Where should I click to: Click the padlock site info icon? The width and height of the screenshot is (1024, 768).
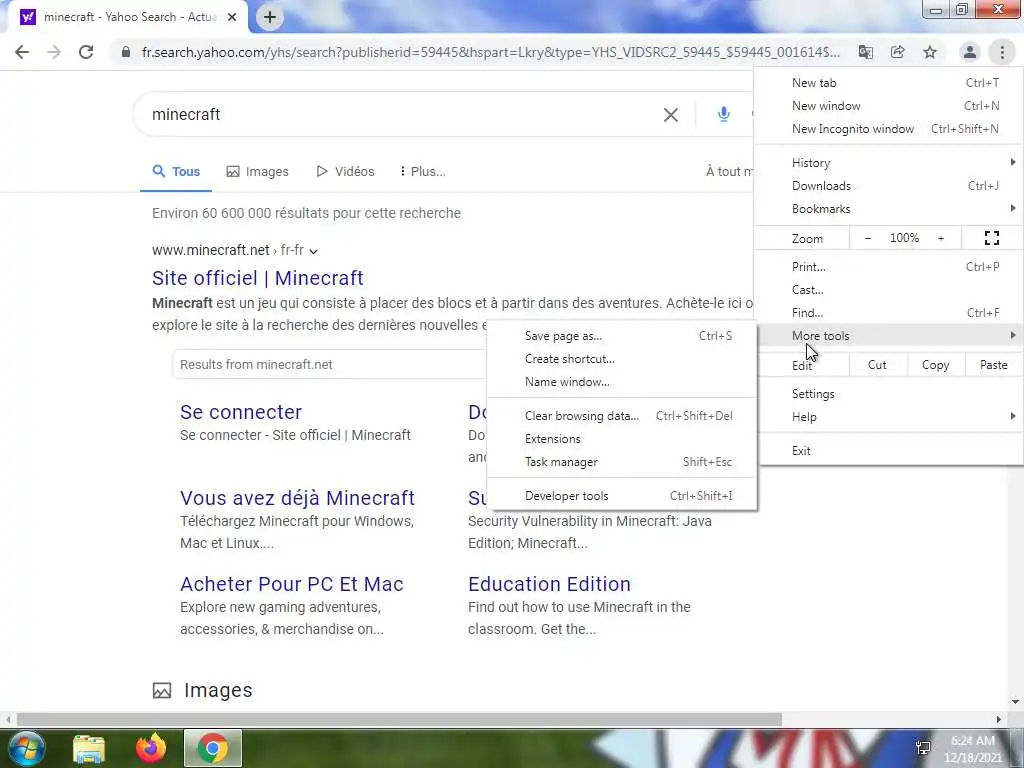[x=125, y=52]
